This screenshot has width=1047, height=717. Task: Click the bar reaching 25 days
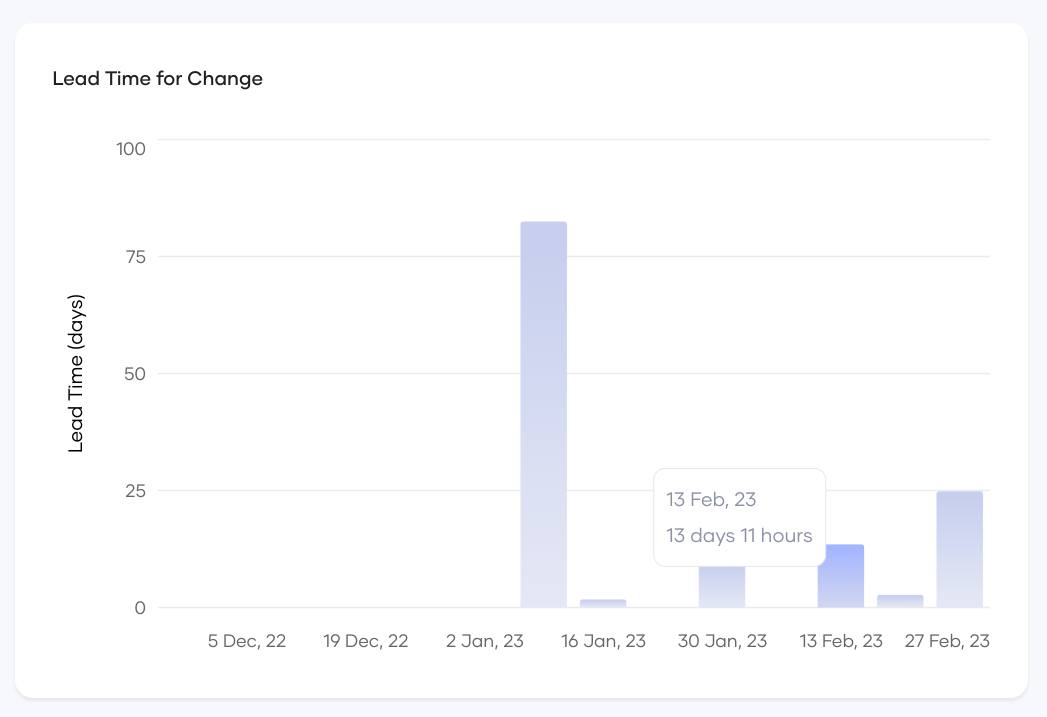[959, 549]
